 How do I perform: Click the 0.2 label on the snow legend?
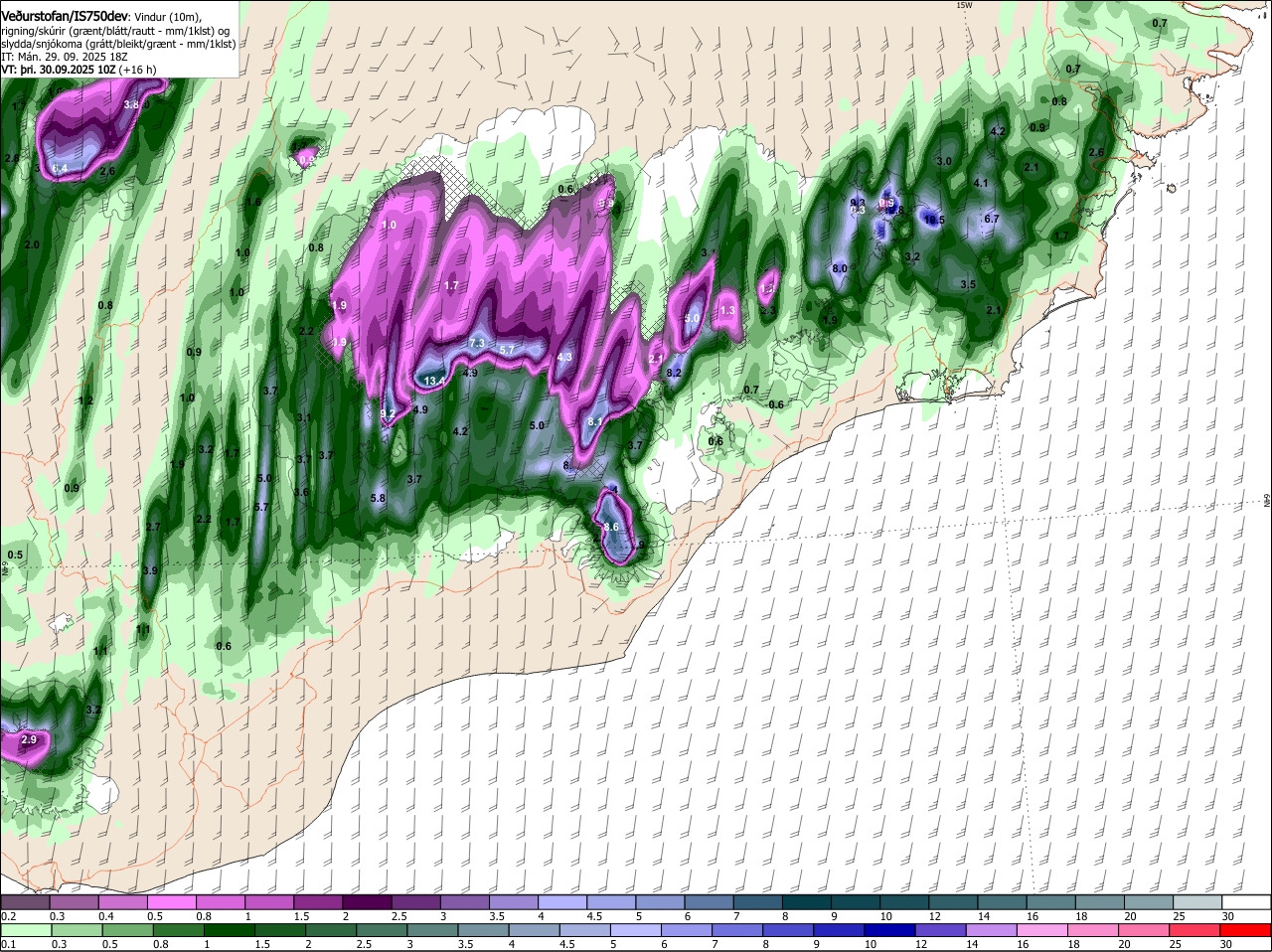point(8,916)
